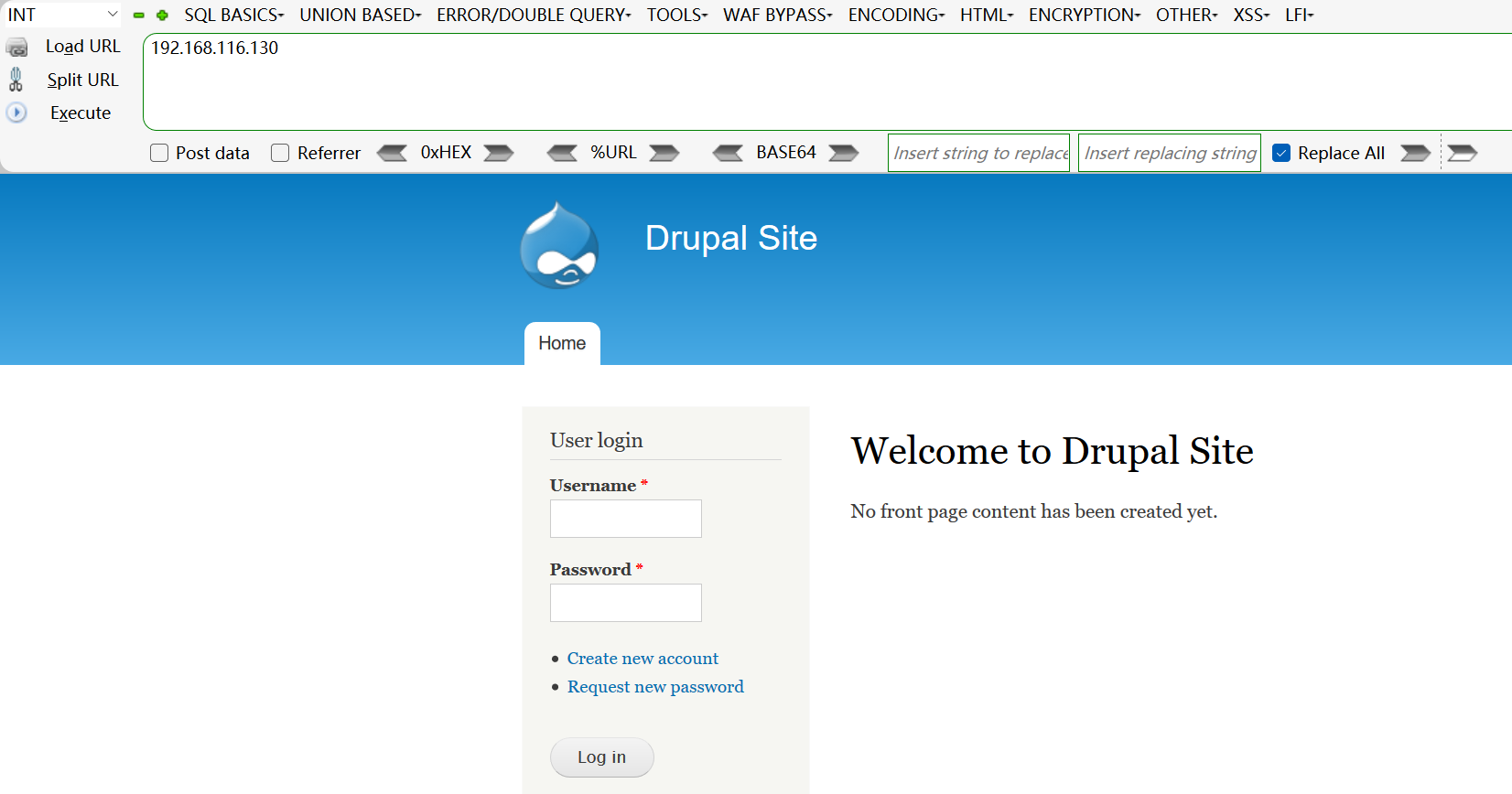Click the Password input field
The width and height of the screenshot is (1512, 794).
click(x=626, y=603)
